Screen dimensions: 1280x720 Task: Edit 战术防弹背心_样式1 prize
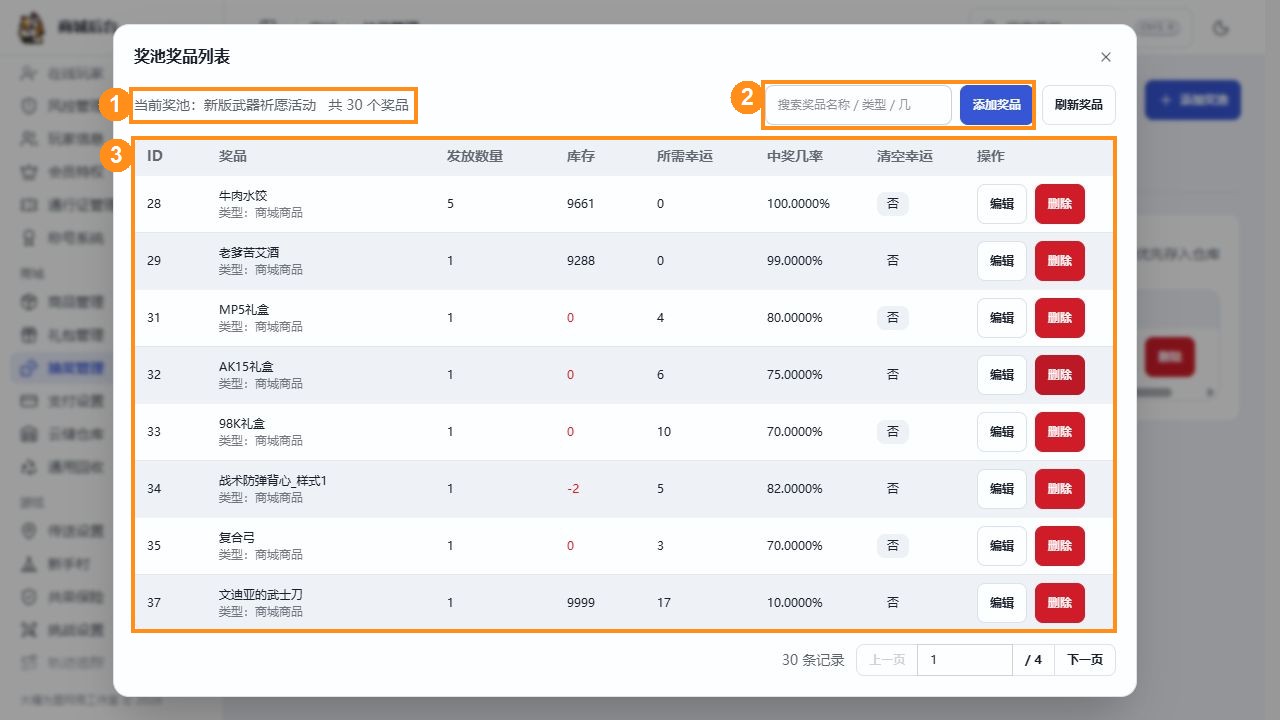click(x=1002, y=489)
